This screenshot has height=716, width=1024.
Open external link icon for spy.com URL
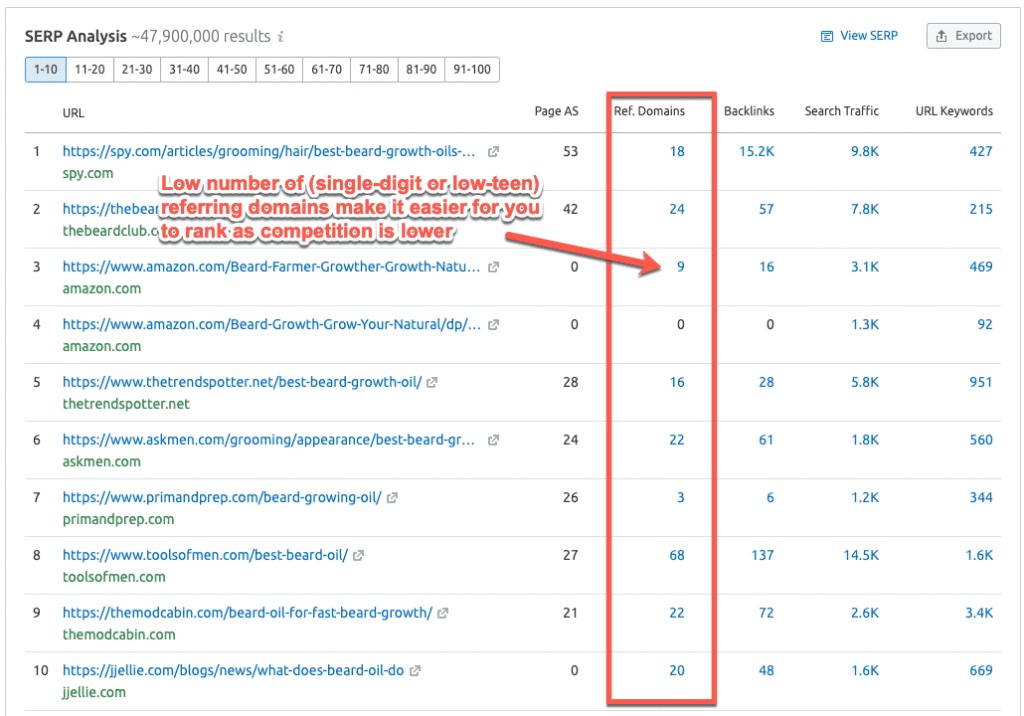click(x=493, y=152)
